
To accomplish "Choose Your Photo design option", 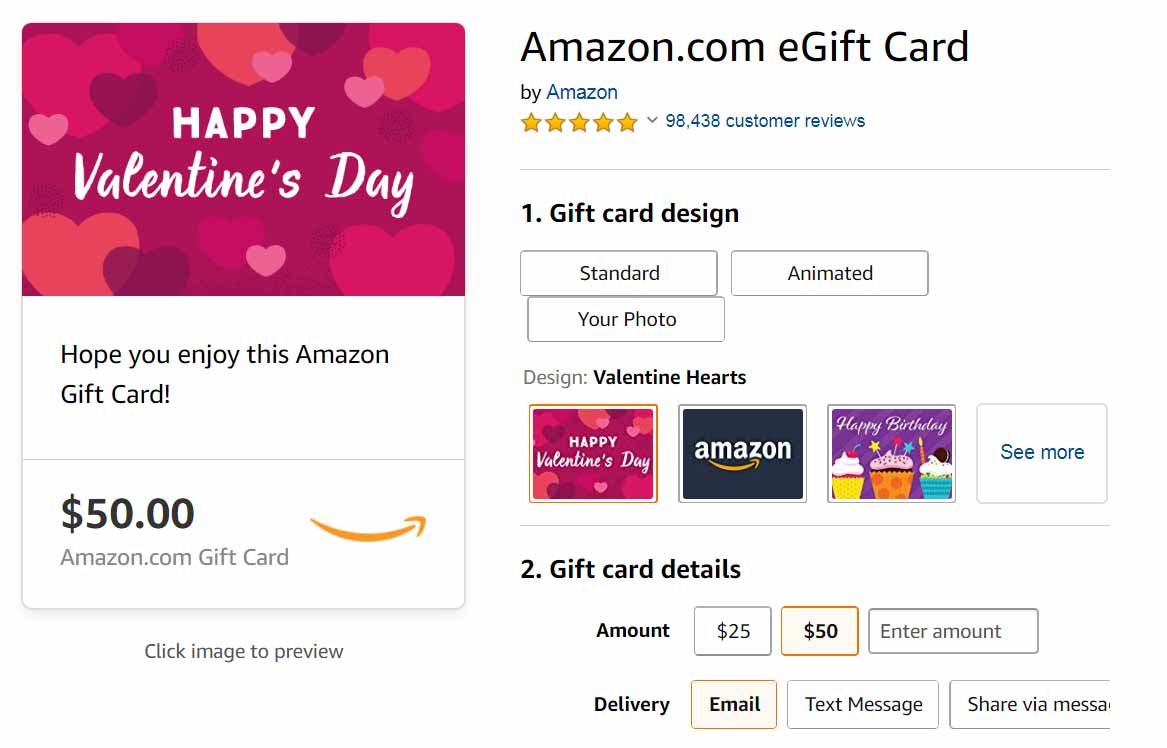I will click(624, 318).
